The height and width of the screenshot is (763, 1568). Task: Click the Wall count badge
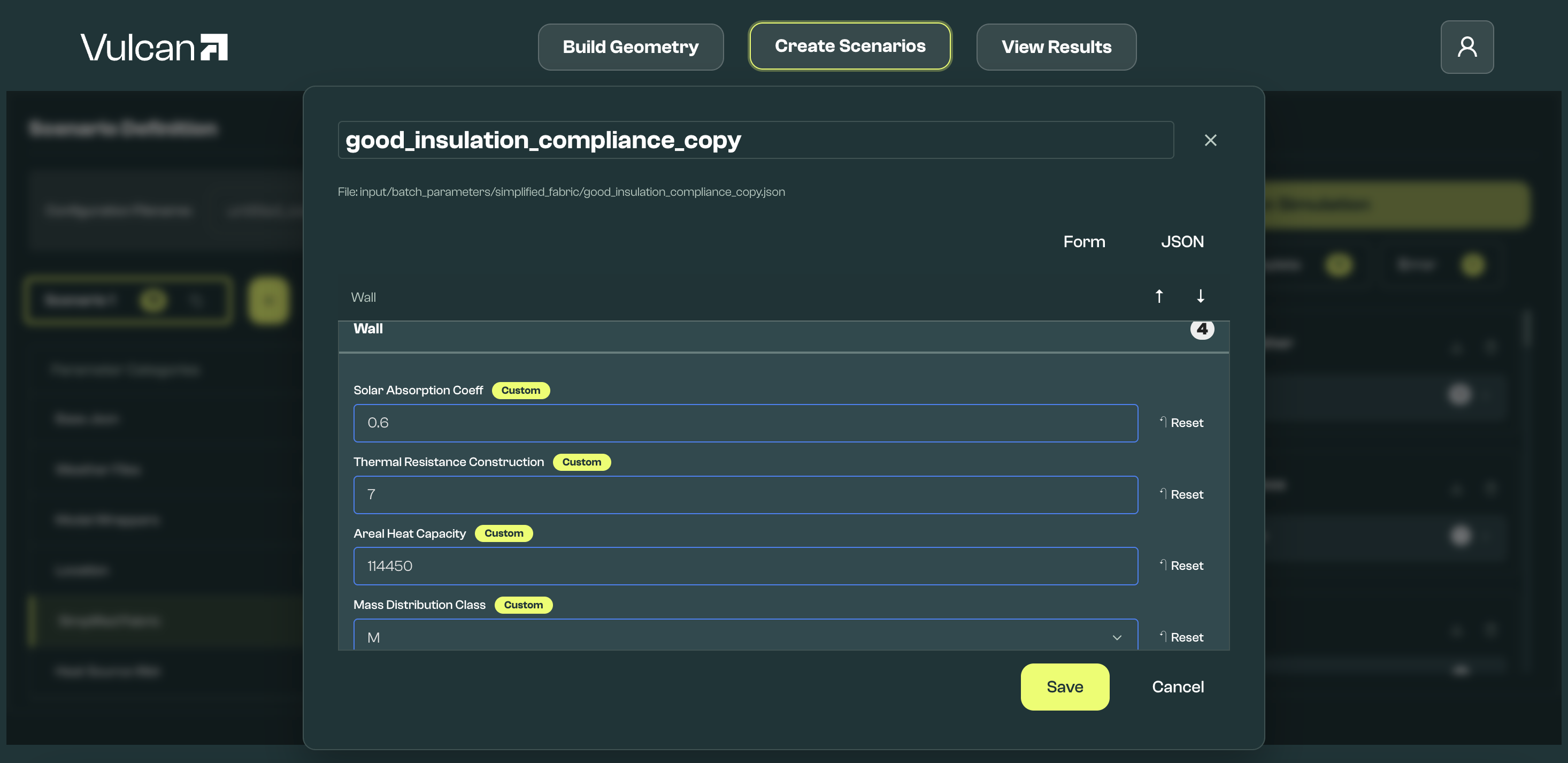1202,330
